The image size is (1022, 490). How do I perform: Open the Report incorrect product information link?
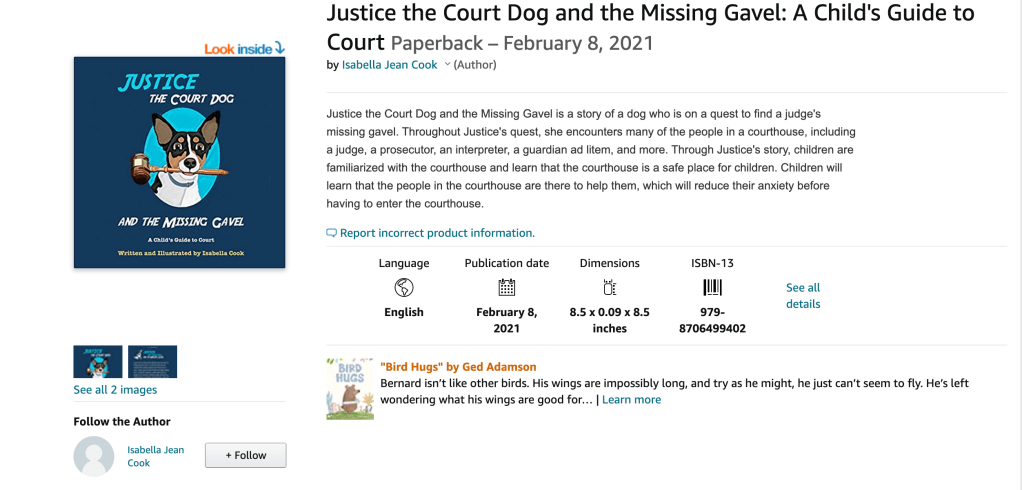(437, 233)
